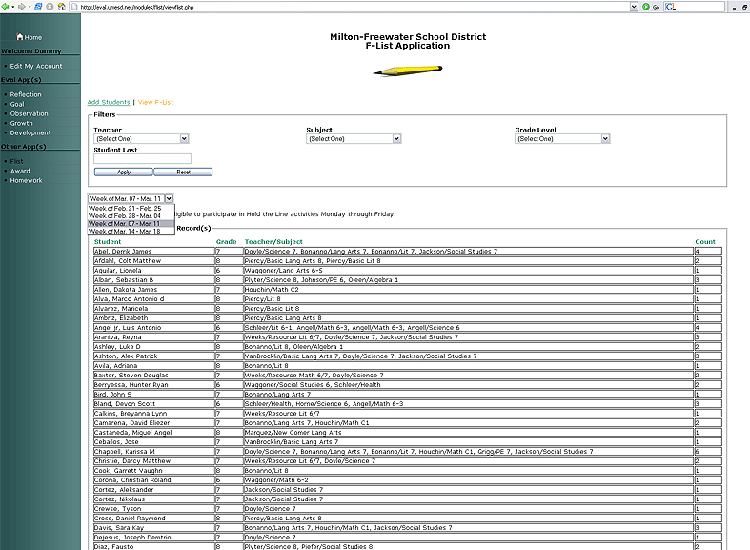Image resolution: width=750 pixels, height=550 pixels.
Task: Click student name Camarena, David Eliezer
Action: tap(132, 423)
